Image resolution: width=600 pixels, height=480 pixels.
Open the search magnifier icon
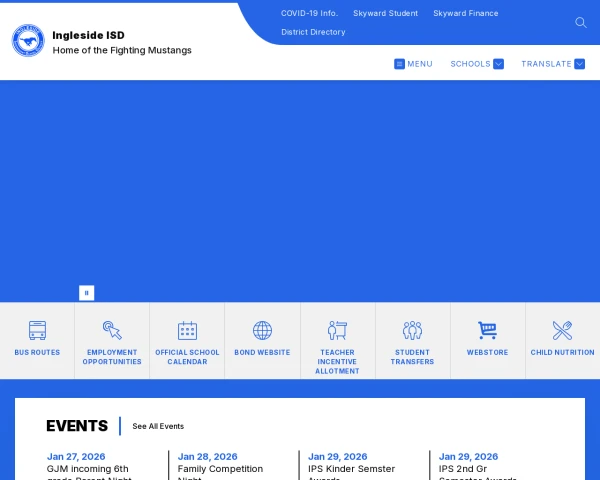pyautogui.click(x=580, y=22)
